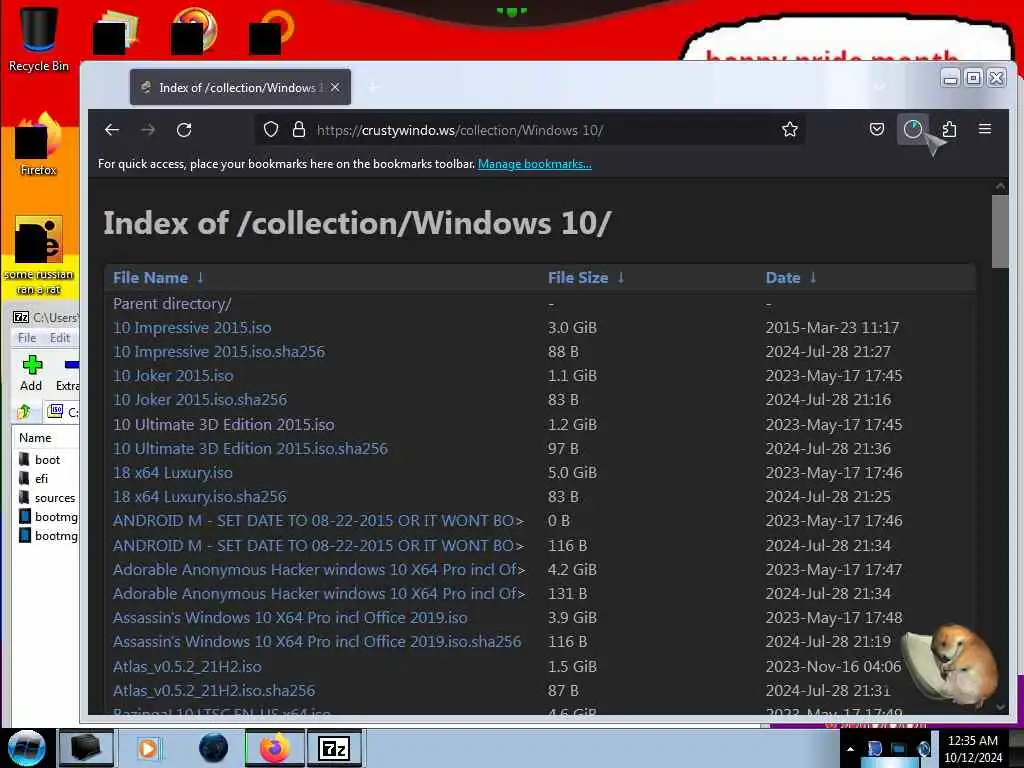
Task: Reload the current page
Action: click(184, 130)
